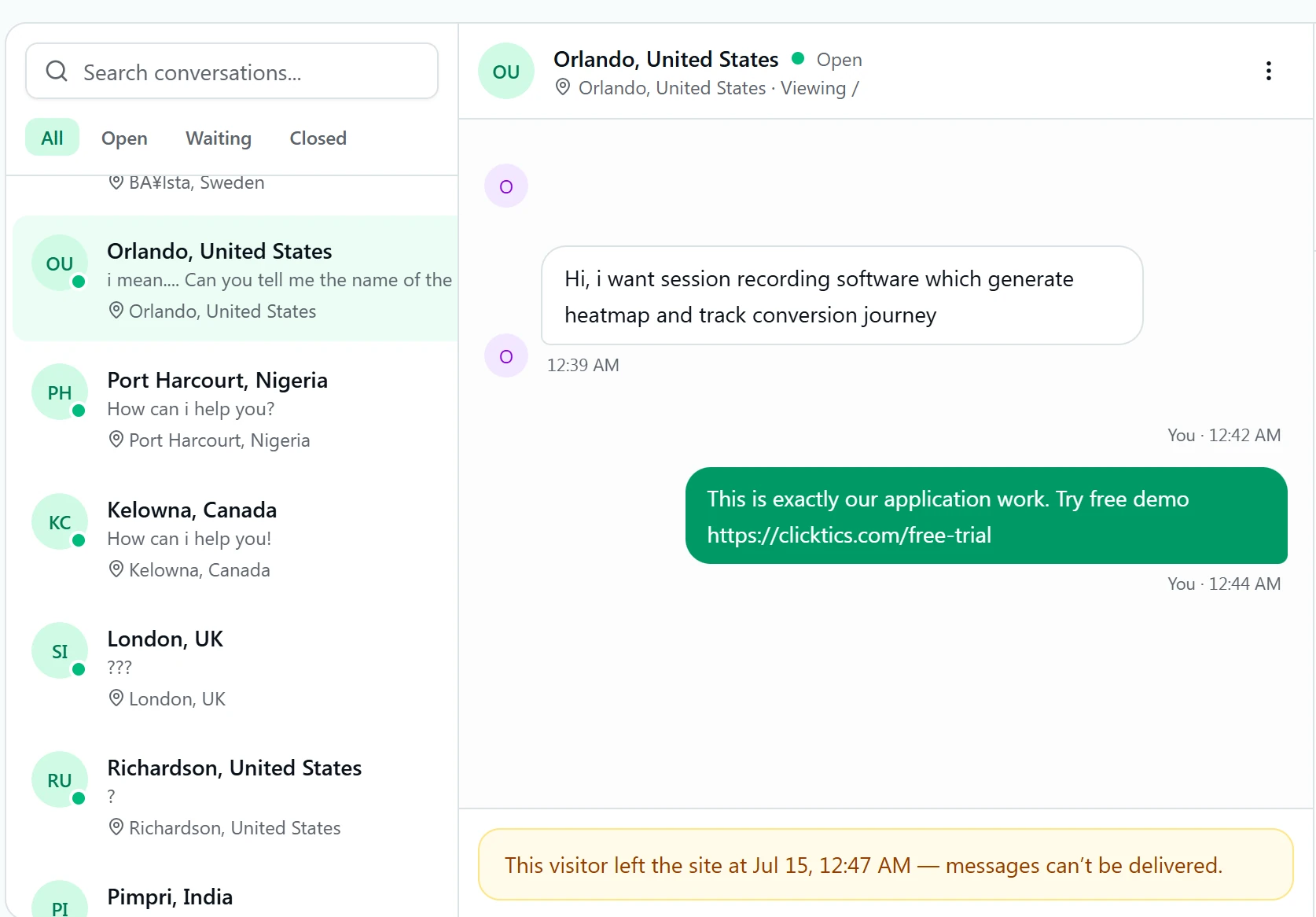Image resolution: width=1316 pixels, height=917 pixels.
Task: Click the visitor's session recording message bubble
Action: pos(842,296)
